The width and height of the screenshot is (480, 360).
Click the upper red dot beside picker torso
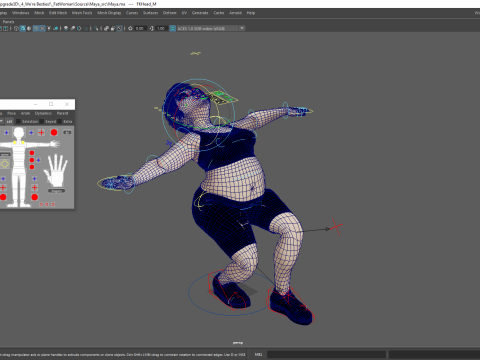(32, 153)
